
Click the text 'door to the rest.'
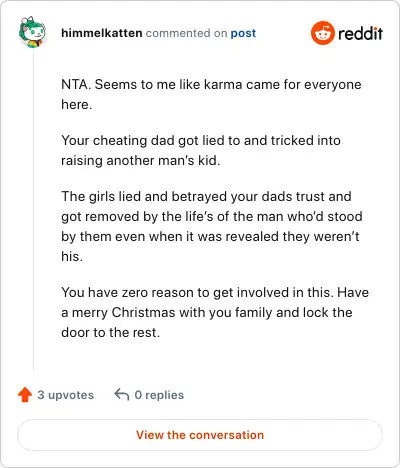click(110, 332)
